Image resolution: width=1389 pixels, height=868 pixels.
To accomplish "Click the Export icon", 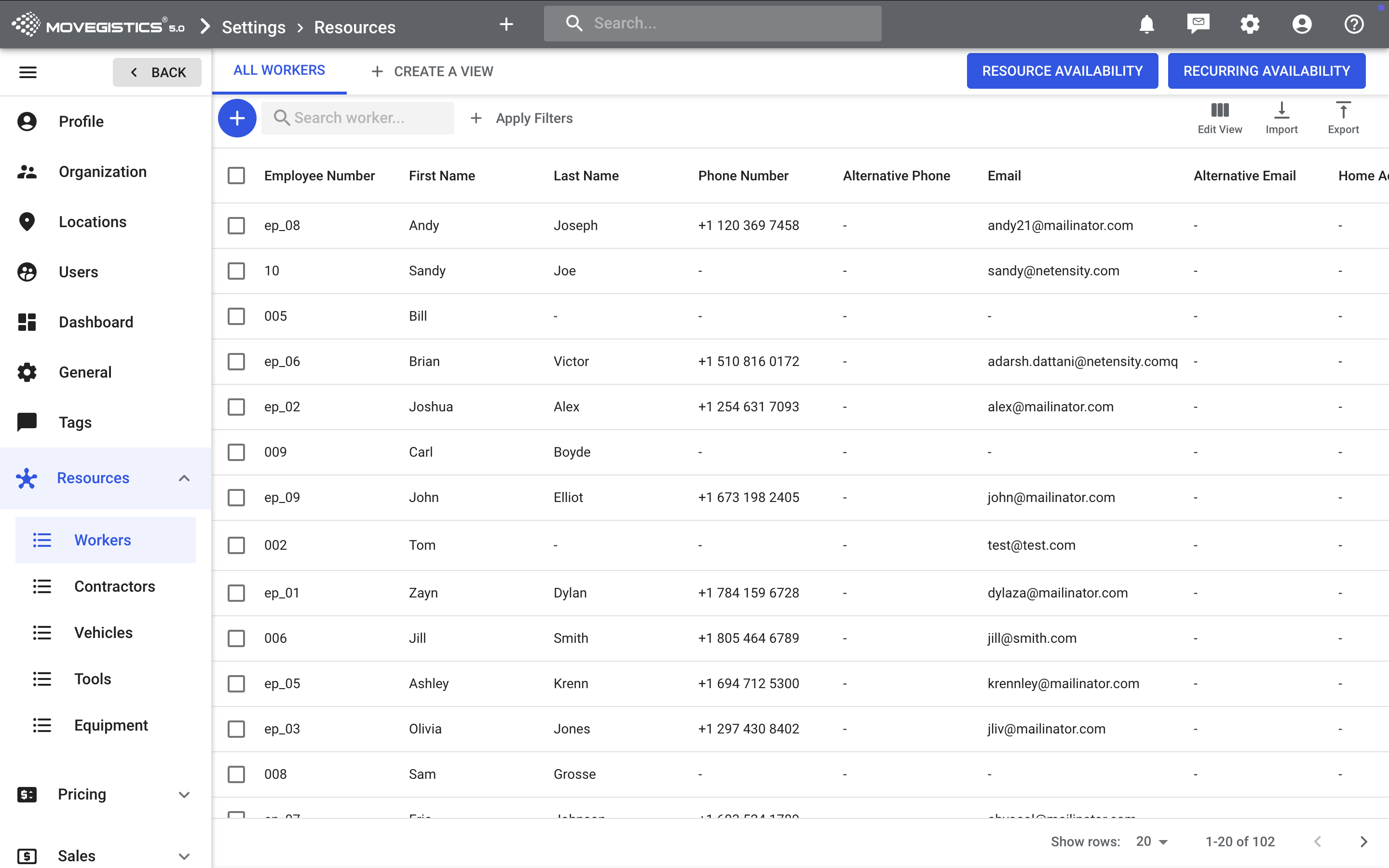I will pyautogui.click(x=1343, y=117).
